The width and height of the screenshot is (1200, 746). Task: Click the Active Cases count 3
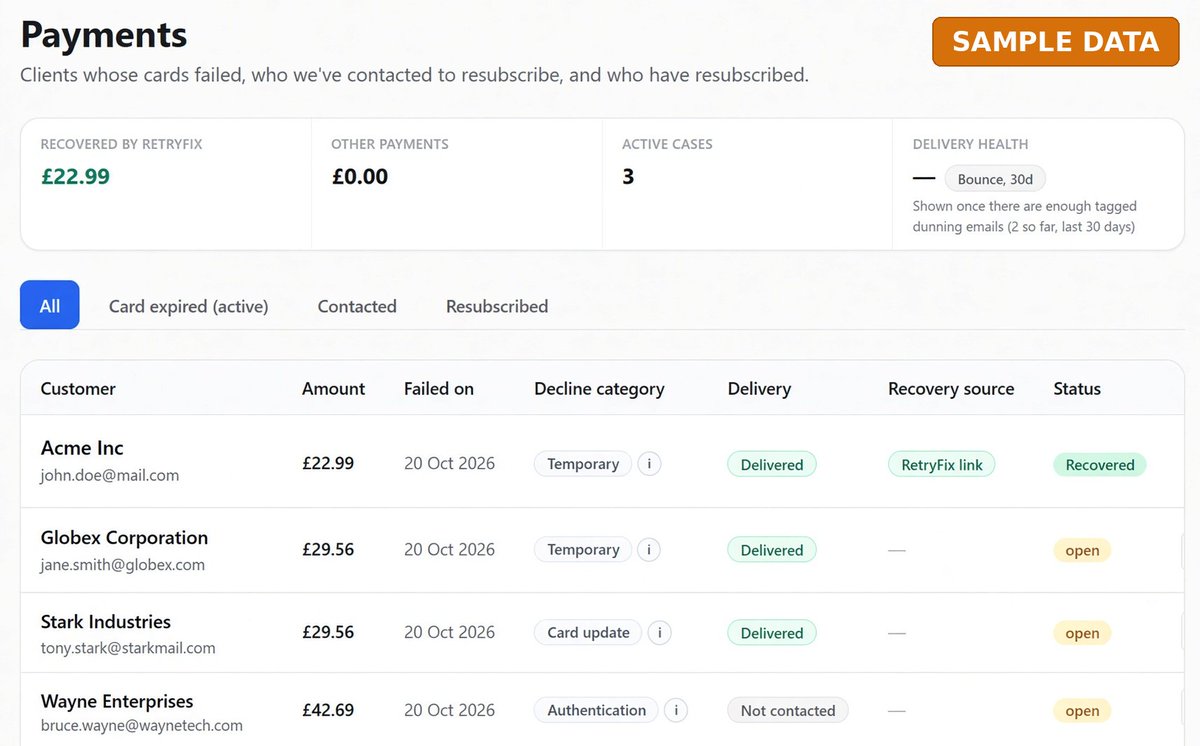point(628,177)
